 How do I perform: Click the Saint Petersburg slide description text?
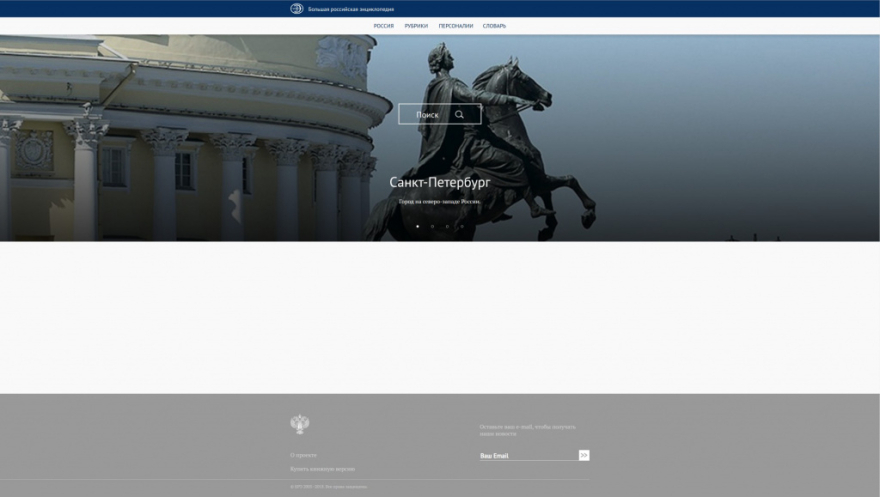tap(439, 201)
